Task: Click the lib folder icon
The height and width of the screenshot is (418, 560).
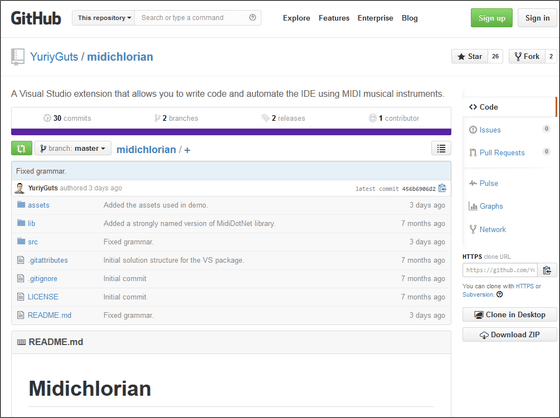Action: point(21,223)
